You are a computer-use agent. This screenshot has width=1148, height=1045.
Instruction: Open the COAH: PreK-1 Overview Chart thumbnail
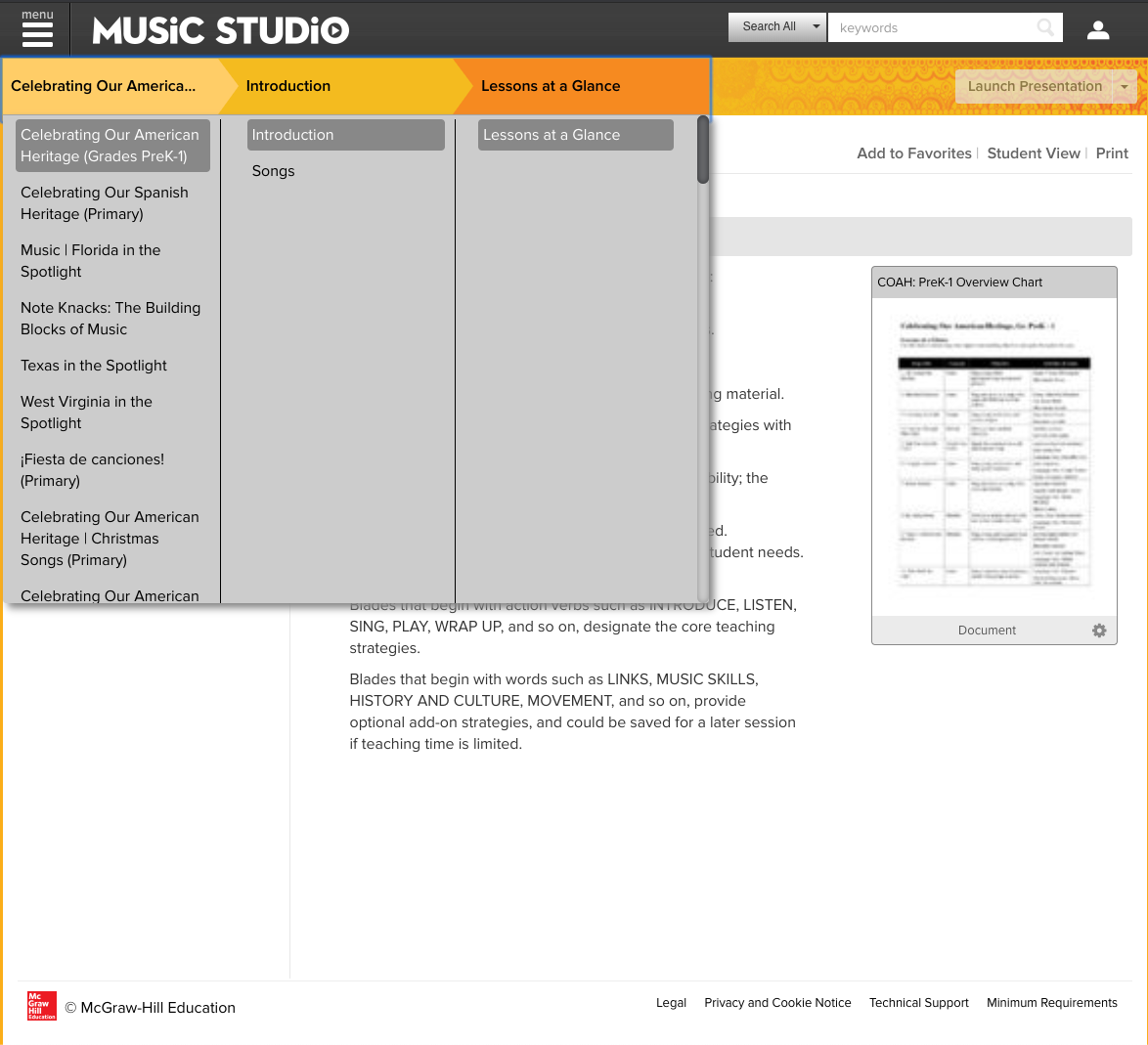click(x=994, y=456)
